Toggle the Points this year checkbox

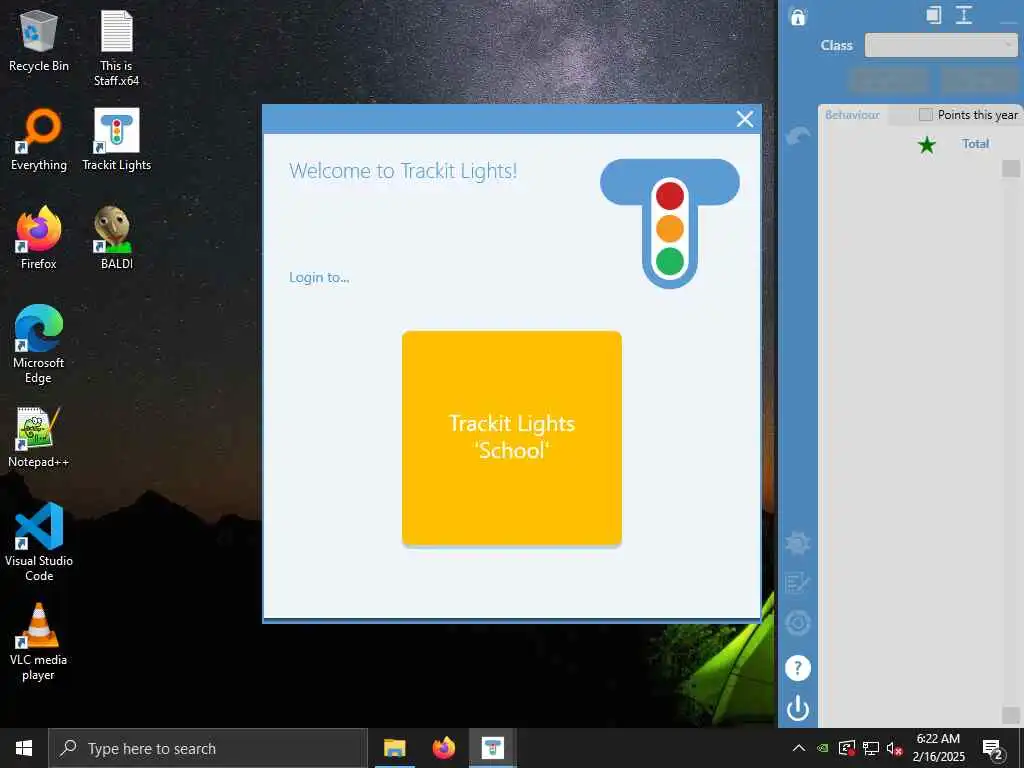pyautogui.click(x=925, y=115)
